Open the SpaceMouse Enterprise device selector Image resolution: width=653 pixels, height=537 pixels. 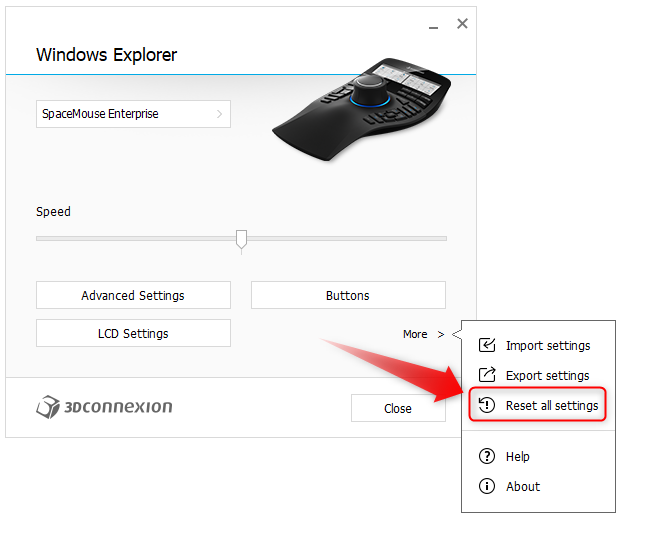[133, 114]
